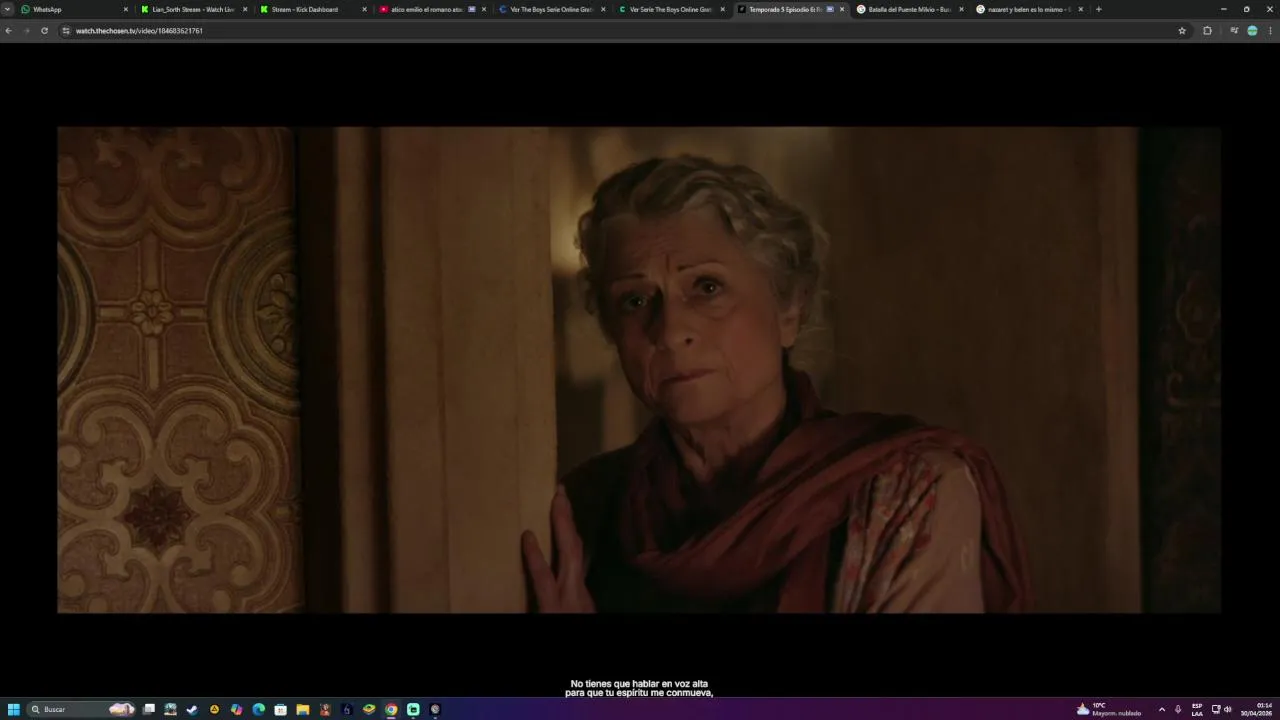Open the volume control in tray

(x=1228, y=709)
